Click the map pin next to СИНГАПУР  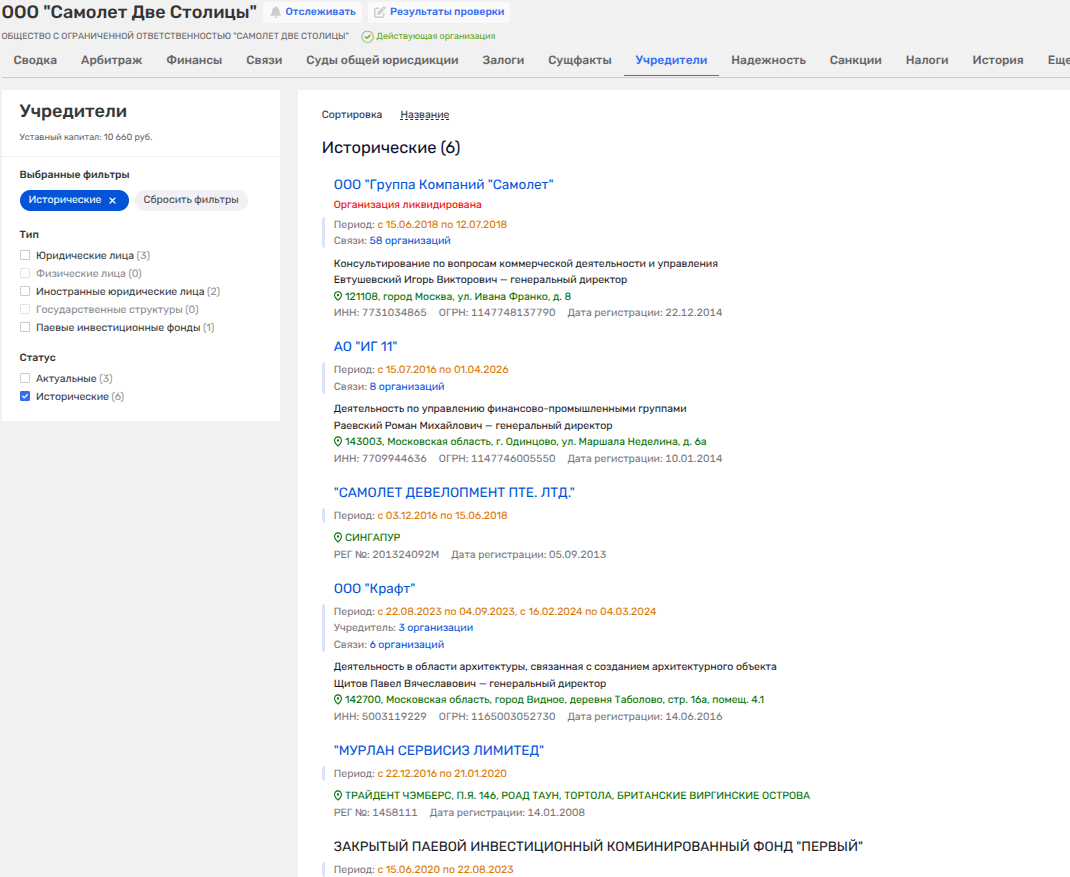coord(338,537)
